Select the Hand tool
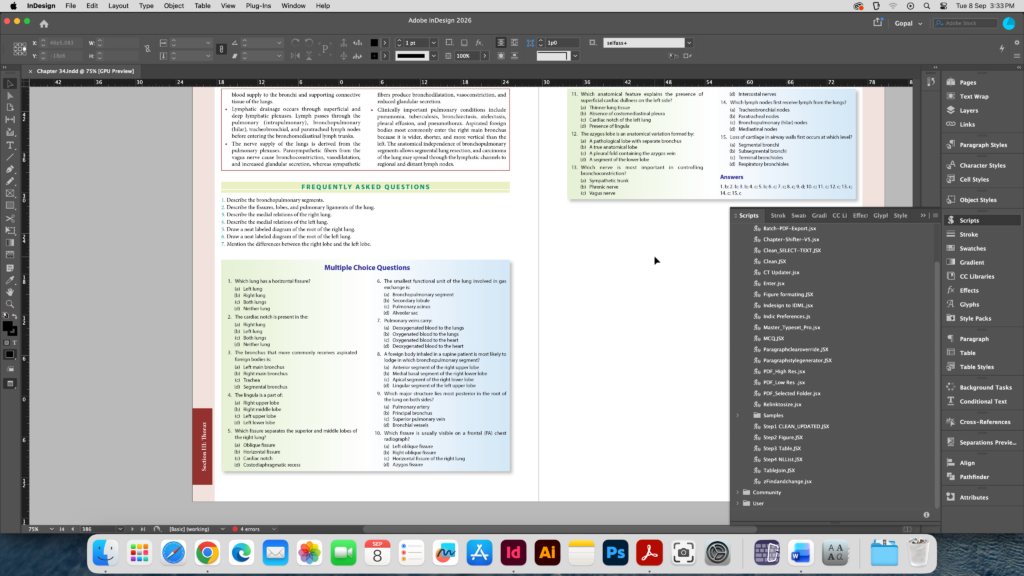Screen dimensions: 1024x576 (10, 292)
